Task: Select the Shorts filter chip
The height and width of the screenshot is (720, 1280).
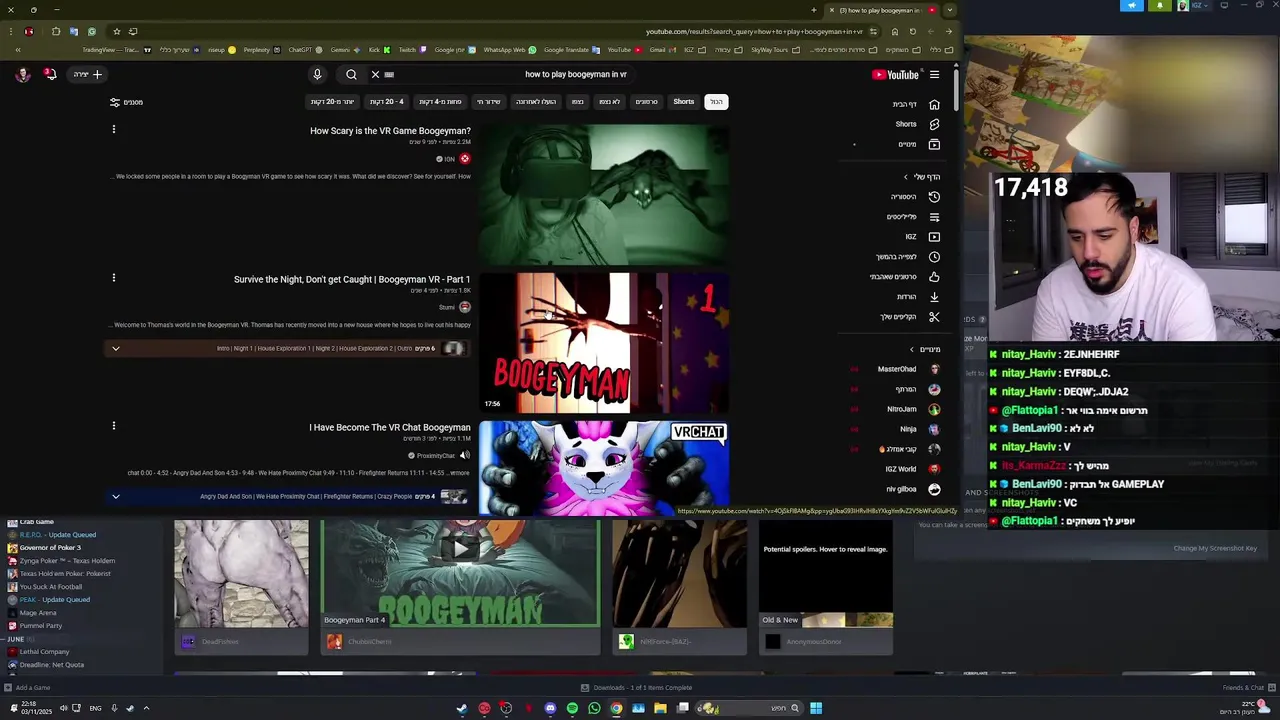Action: coord(684,102)
